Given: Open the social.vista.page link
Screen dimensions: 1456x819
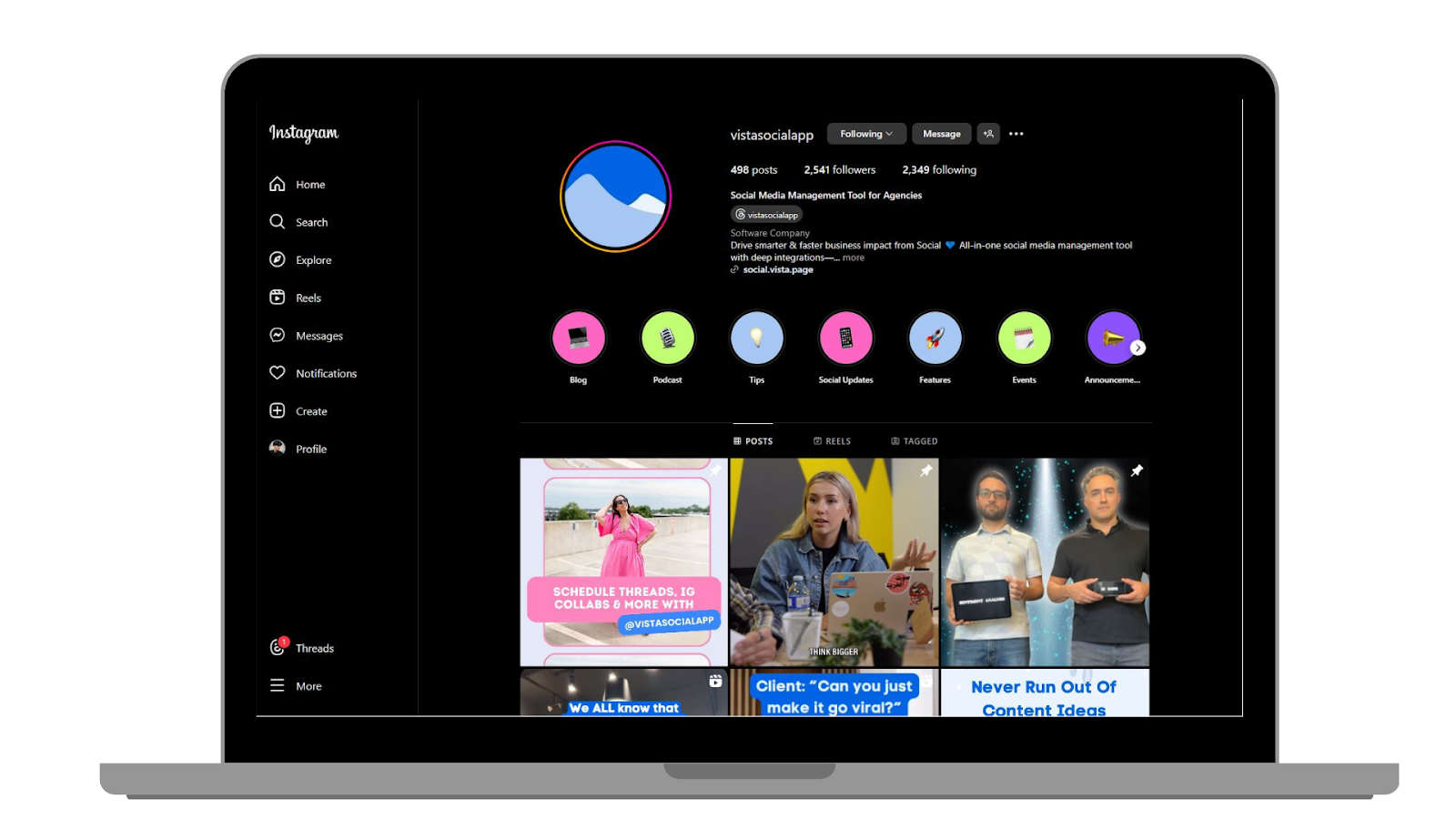Looking at the screenshot, I should click(778, 270).
